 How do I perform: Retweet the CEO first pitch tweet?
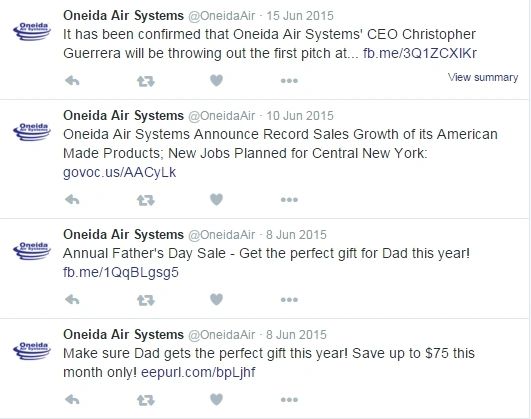pyautogui.click(x=146, y=81)
